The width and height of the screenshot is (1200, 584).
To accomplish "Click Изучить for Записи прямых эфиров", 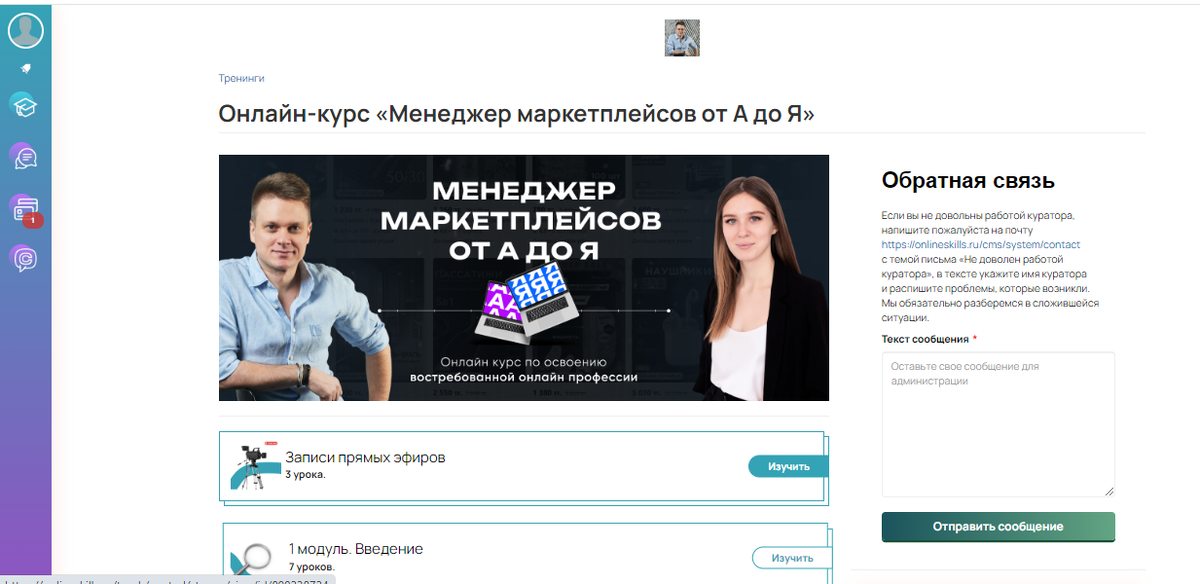I will click(x=788, y=467).
